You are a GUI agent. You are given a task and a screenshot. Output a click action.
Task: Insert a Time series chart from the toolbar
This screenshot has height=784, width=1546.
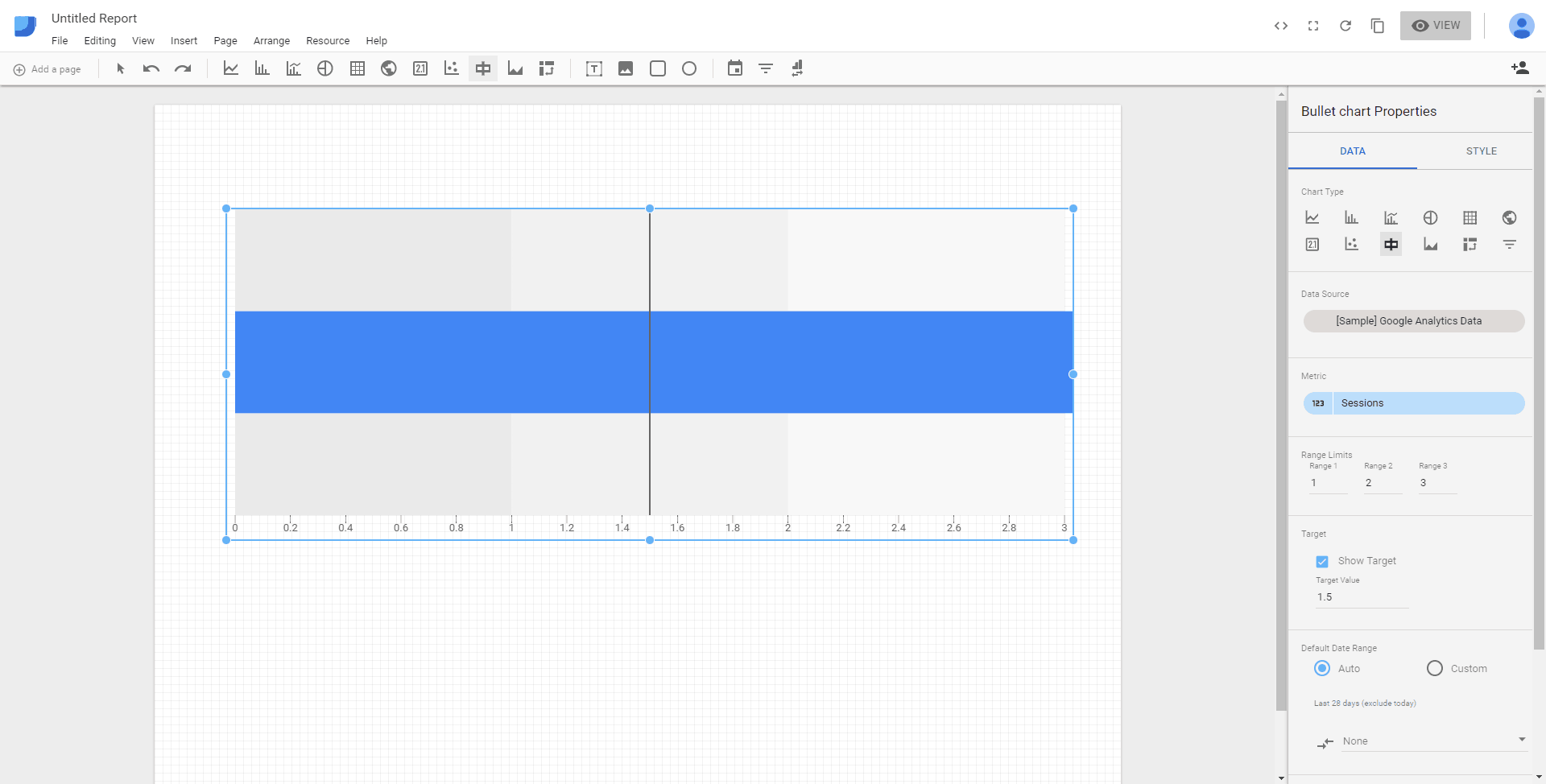pos(231,68)
